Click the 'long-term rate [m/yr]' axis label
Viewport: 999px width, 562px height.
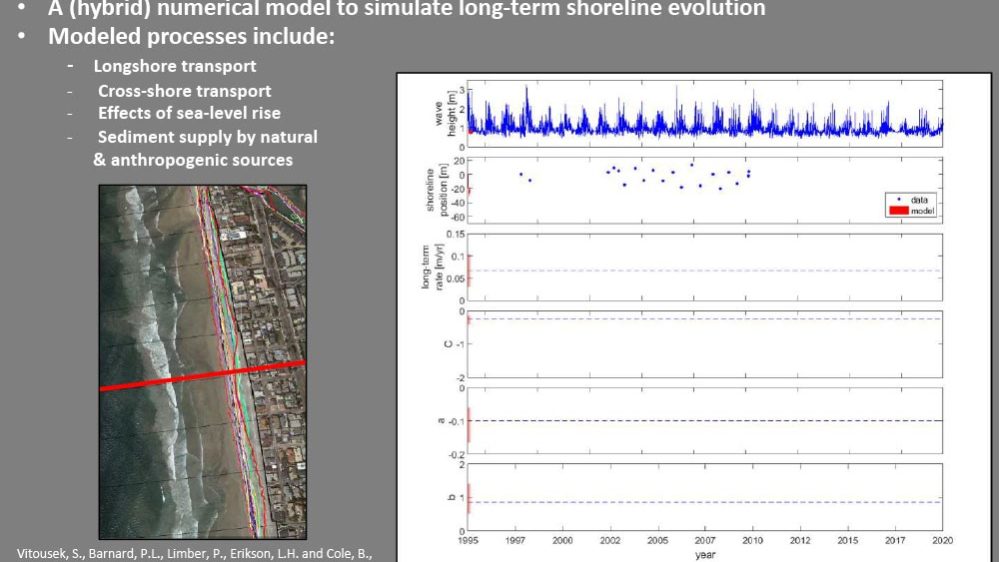pyautogui.click(x=431, y=267)
